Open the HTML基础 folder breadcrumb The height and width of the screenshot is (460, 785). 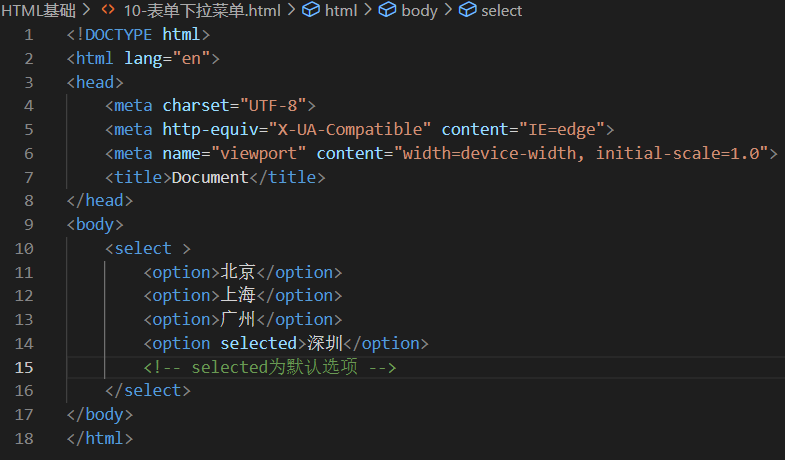38,11
